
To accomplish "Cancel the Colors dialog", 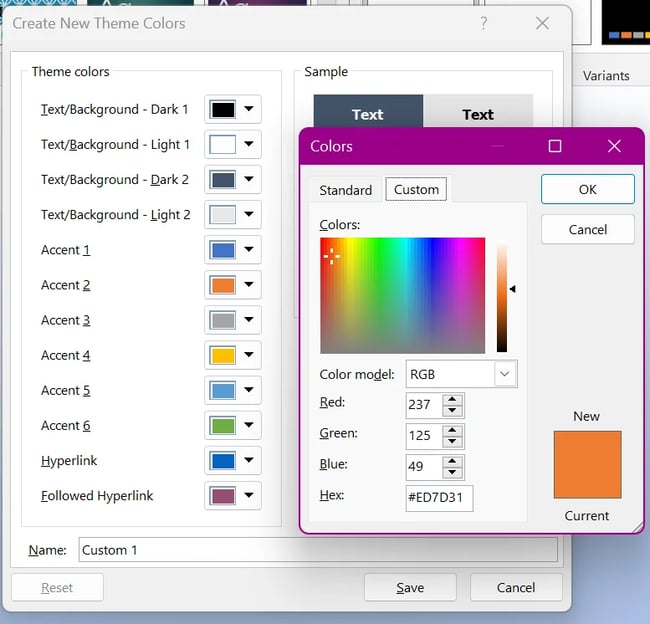I will click(587, 229).
